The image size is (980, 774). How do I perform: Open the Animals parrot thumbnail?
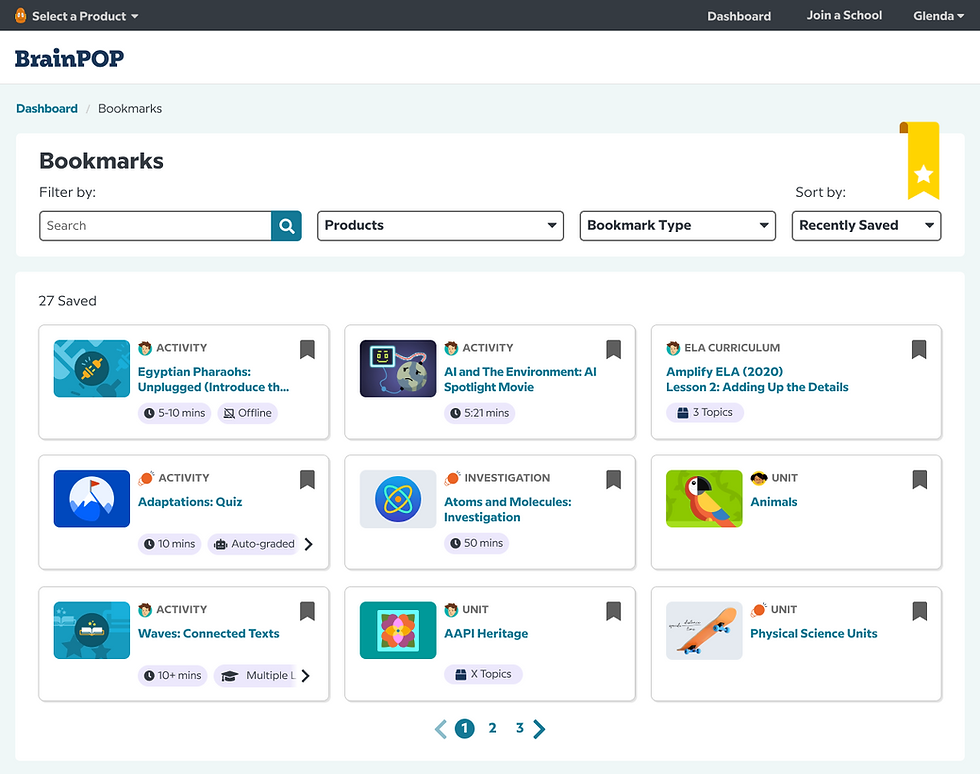tap(704, 499)
